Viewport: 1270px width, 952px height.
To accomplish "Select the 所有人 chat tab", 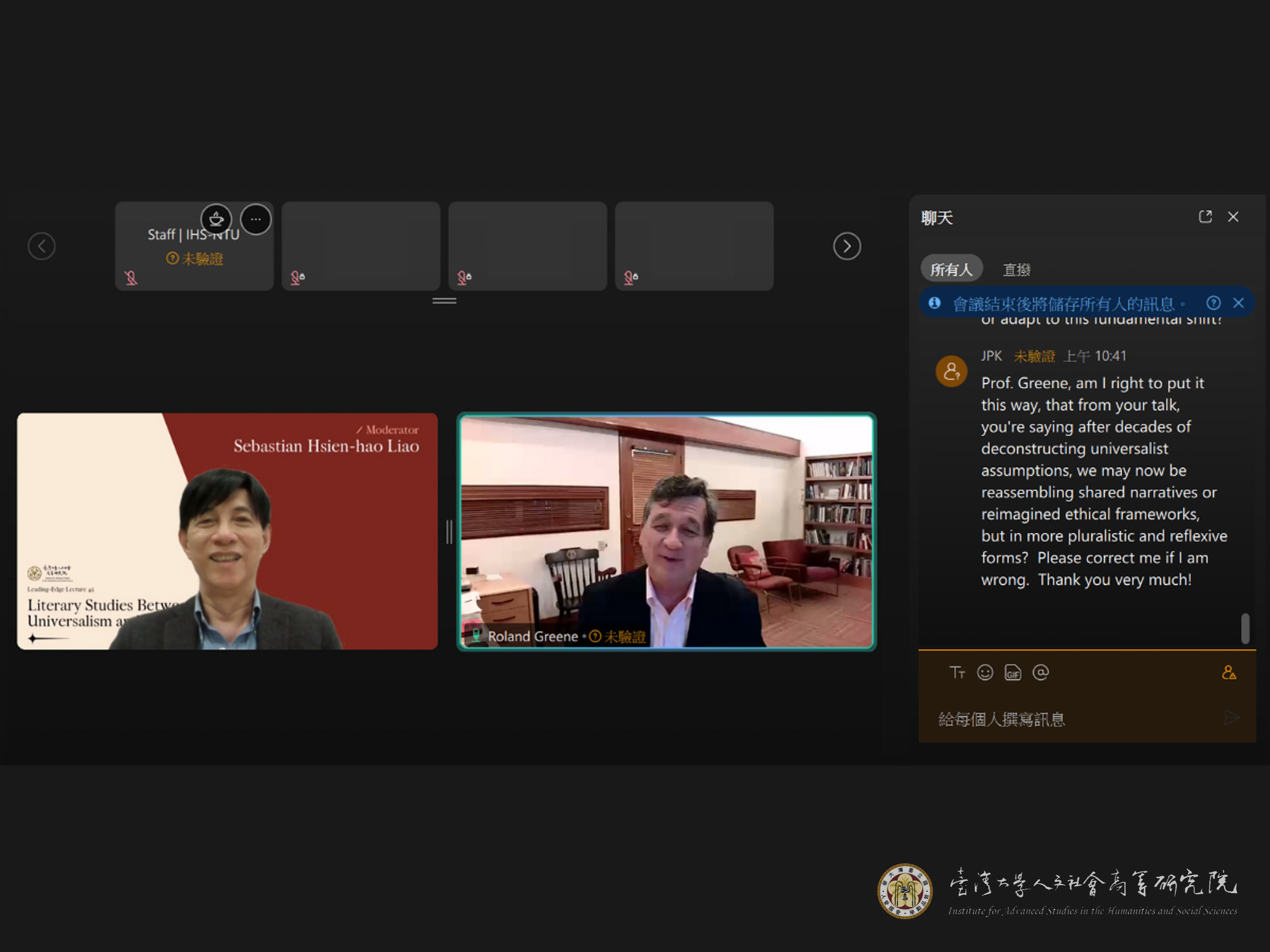I will pos(951,270).
